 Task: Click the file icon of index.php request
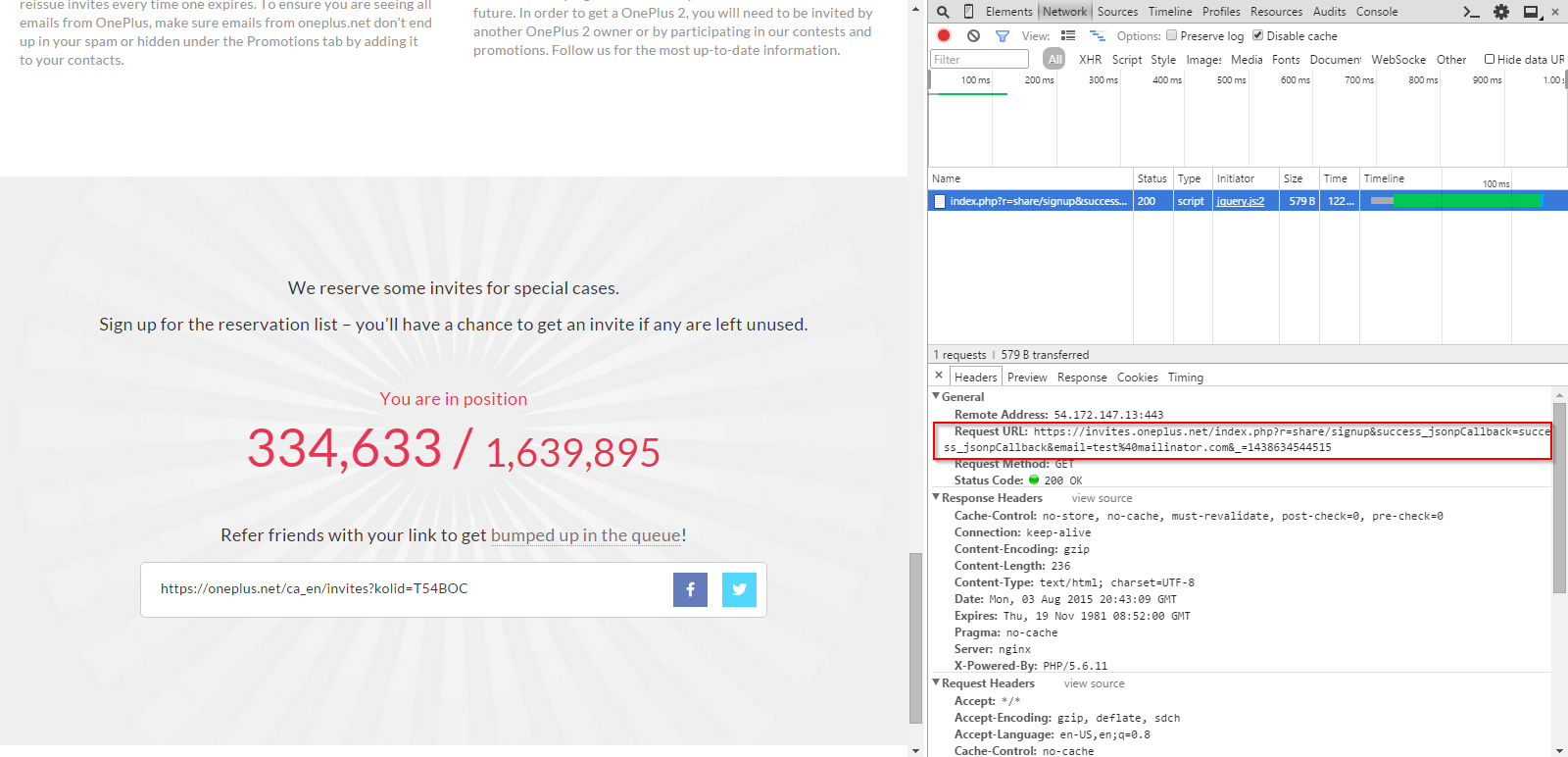[x=940, y=201]
